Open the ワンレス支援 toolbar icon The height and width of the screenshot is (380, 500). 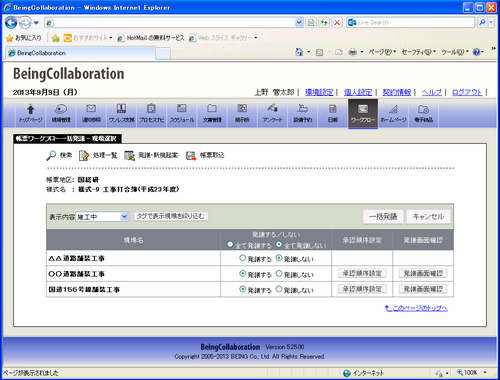[121, 113]
